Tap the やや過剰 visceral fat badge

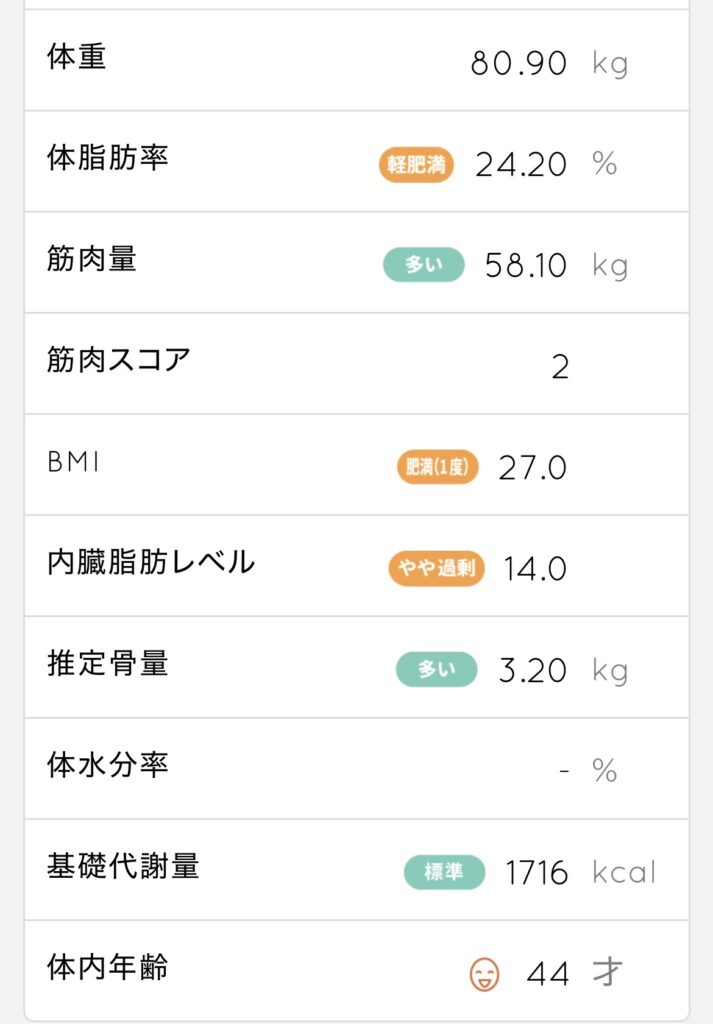tap(436, 569)
